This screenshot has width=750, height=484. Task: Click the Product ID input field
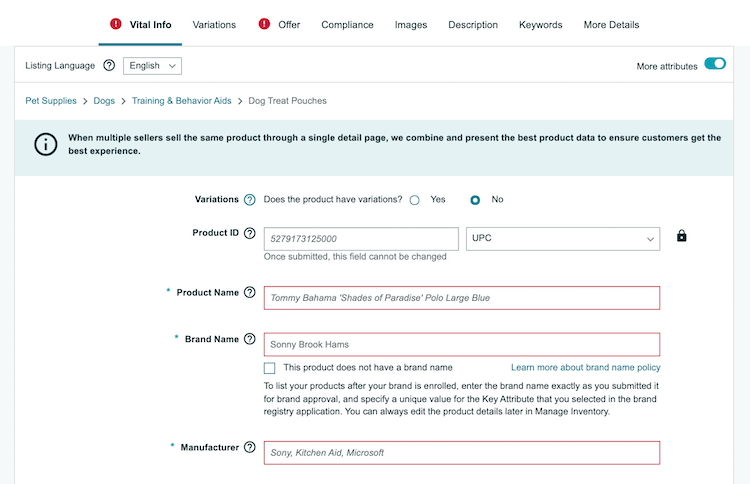coord(361,239)
